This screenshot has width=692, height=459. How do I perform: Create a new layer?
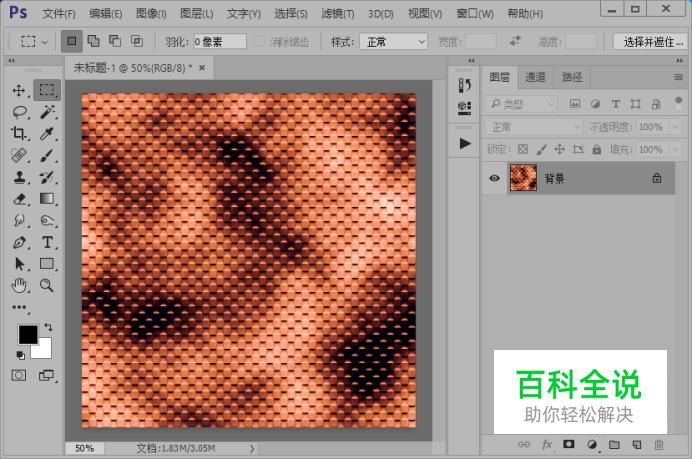(637, 445)
